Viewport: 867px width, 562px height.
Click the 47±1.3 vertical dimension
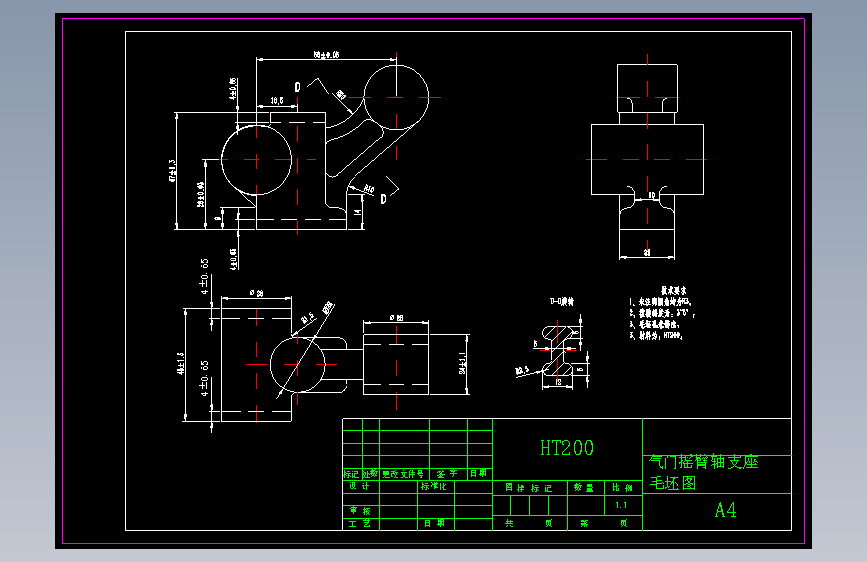[x=172, y=171]
